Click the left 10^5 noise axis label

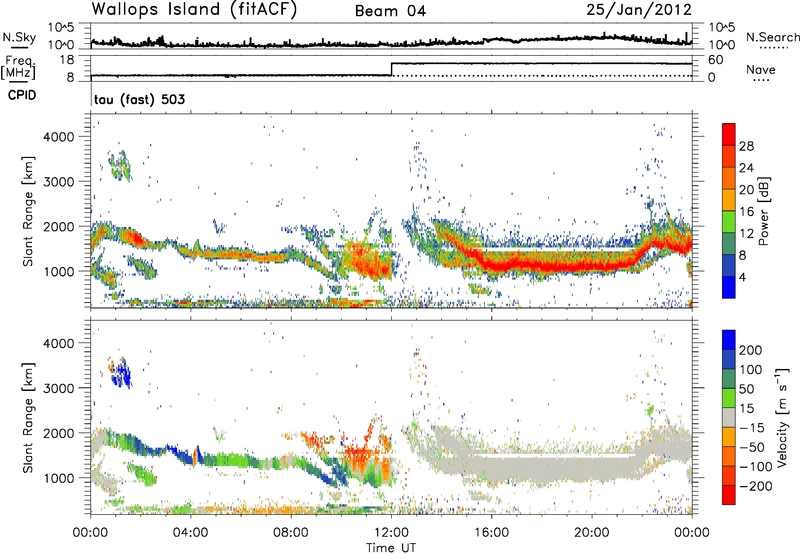[x=61, y=28]
